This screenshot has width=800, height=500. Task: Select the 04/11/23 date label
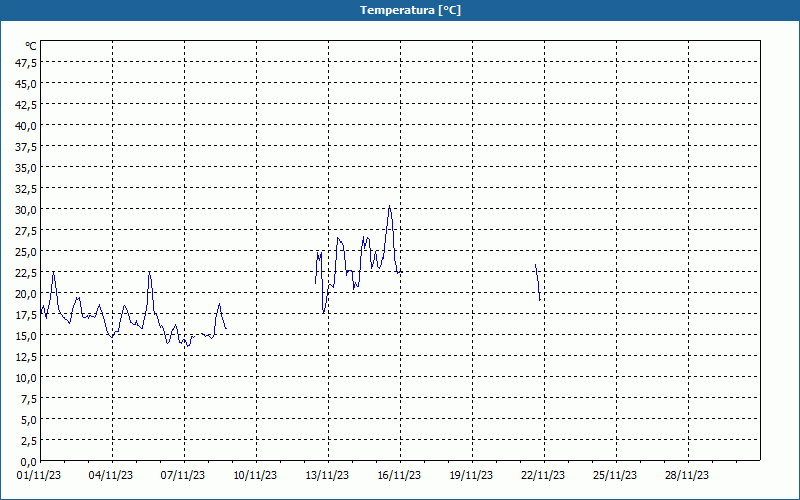[111, 476]
